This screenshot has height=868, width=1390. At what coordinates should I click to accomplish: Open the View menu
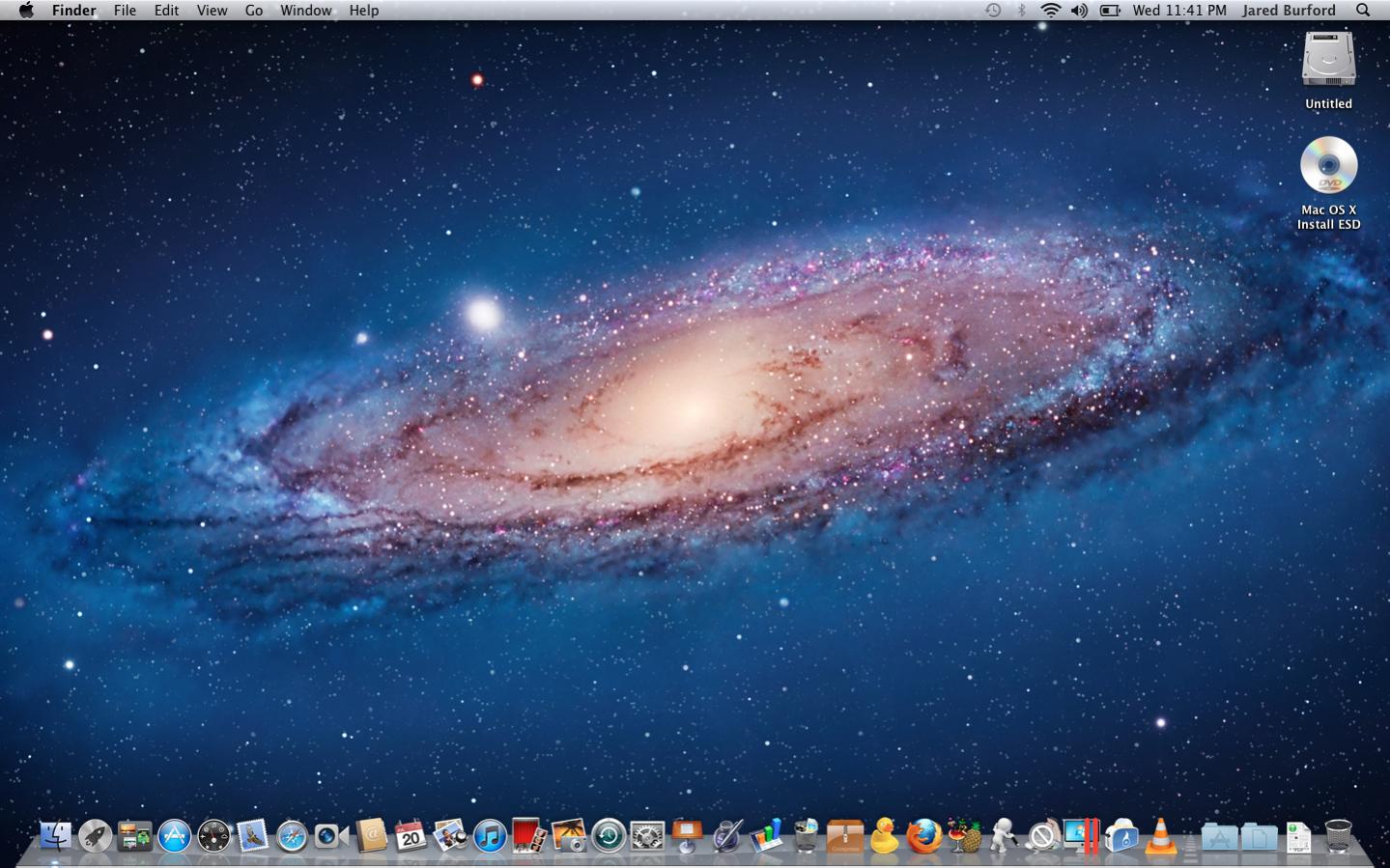pos(212,10)
